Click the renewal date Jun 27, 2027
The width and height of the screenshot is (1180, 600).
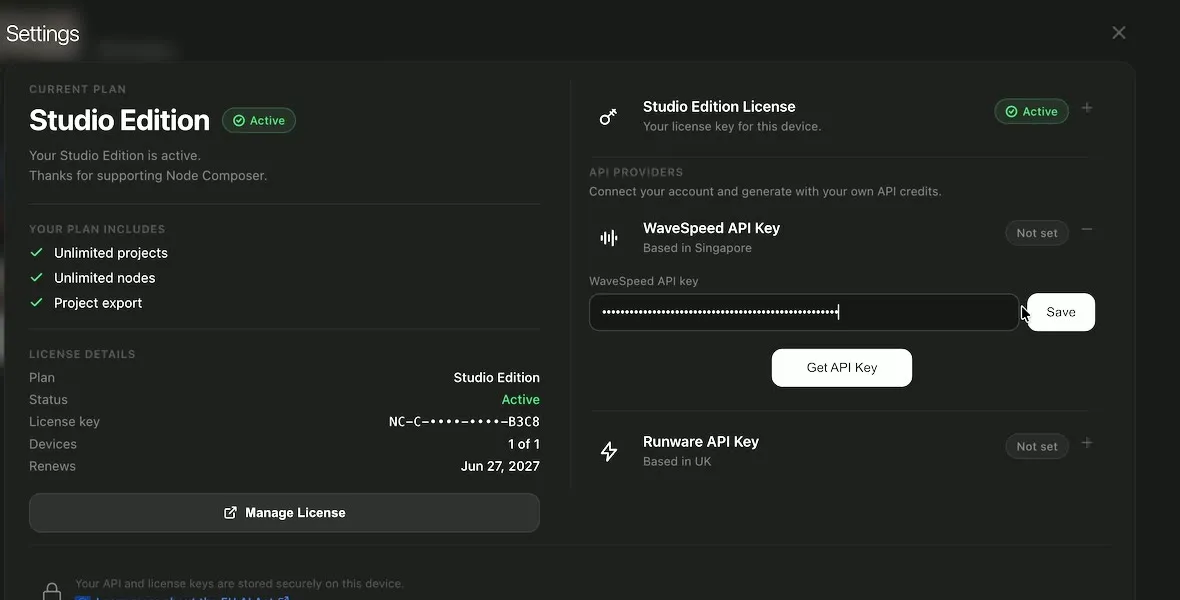point(500,466)
